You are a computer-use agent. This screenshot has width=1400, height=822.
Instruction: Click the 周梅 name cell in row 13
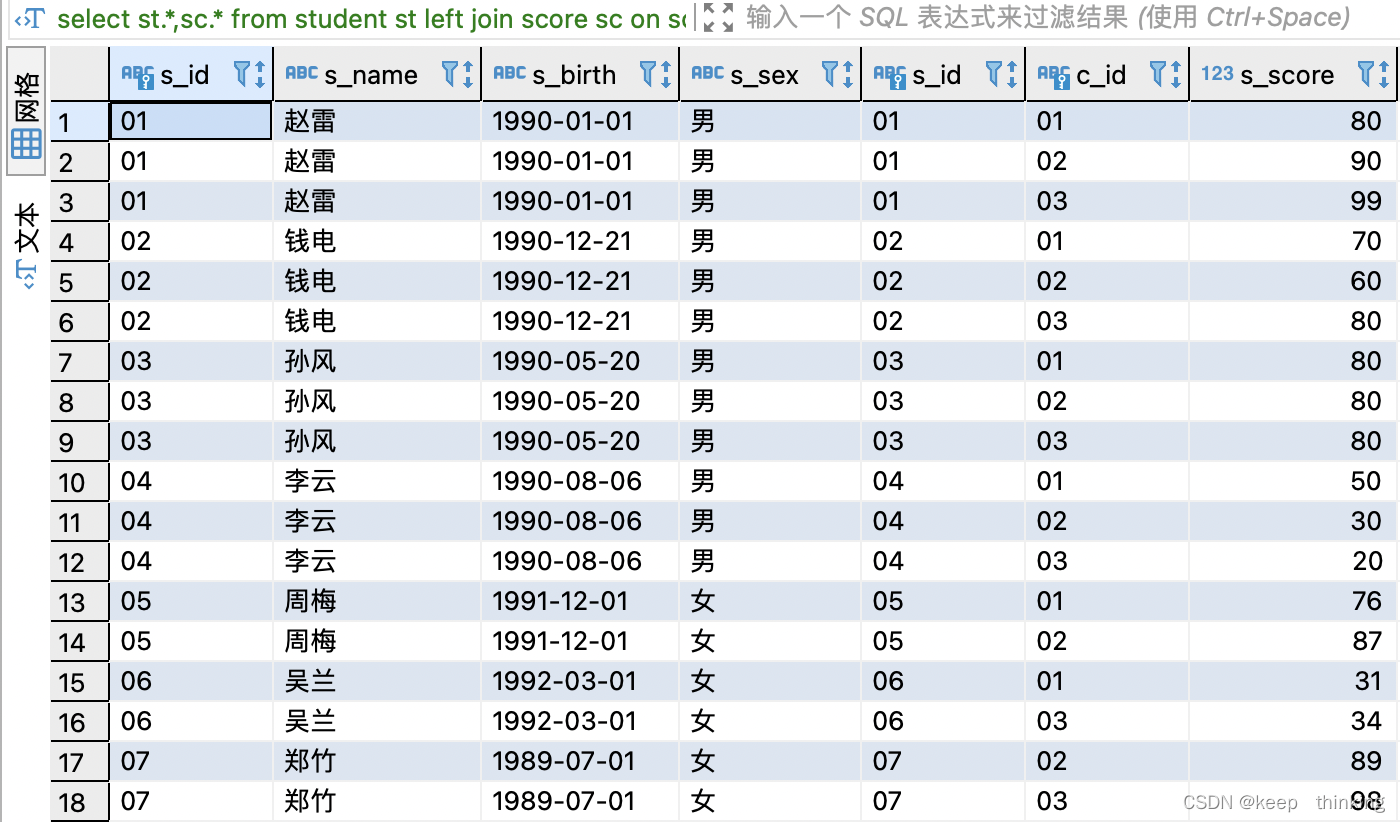tap(377, 601)
